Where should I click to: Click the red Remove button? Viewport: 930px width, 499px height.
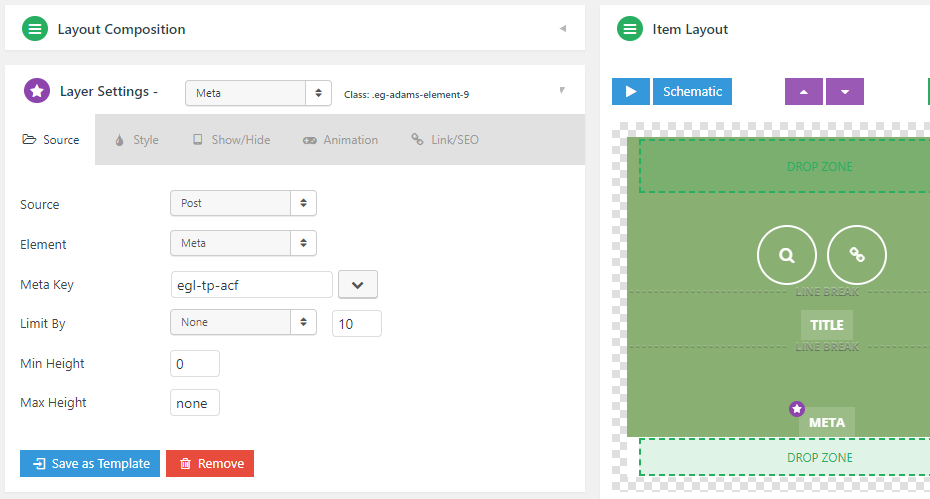(210, 463)
